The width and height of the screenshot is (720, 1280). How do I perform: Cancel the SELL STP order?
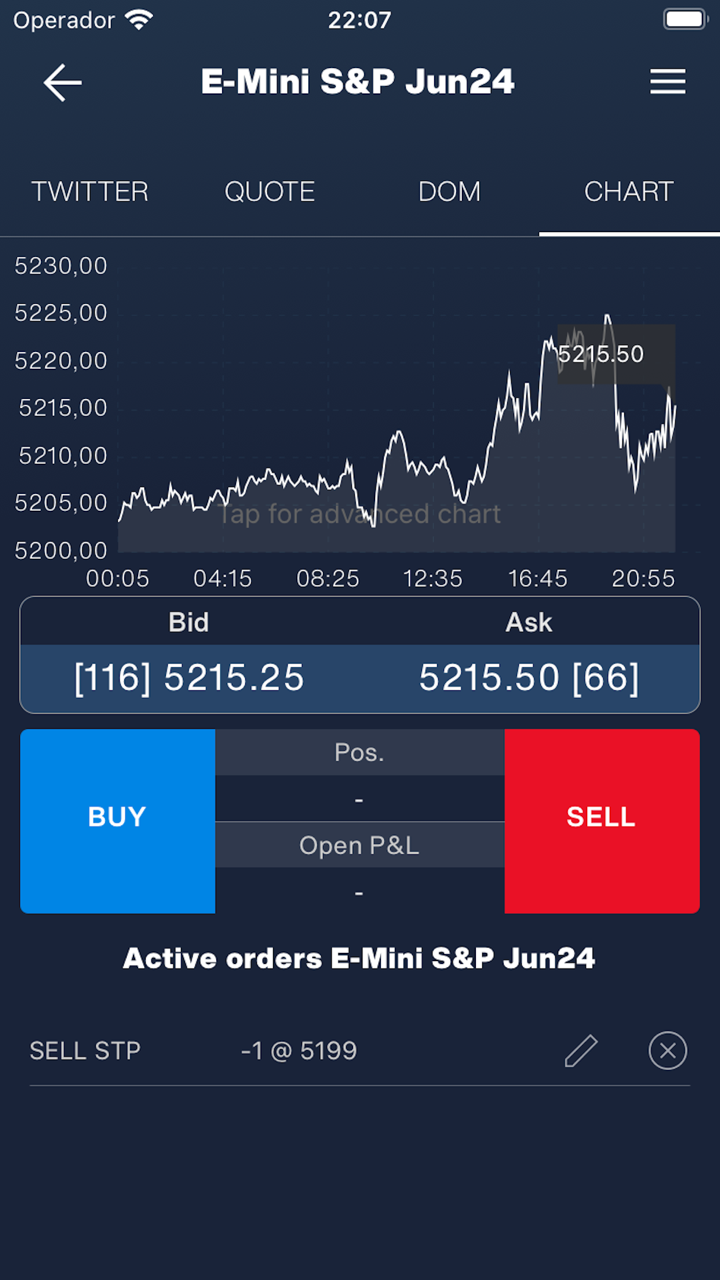[668, 1051]
